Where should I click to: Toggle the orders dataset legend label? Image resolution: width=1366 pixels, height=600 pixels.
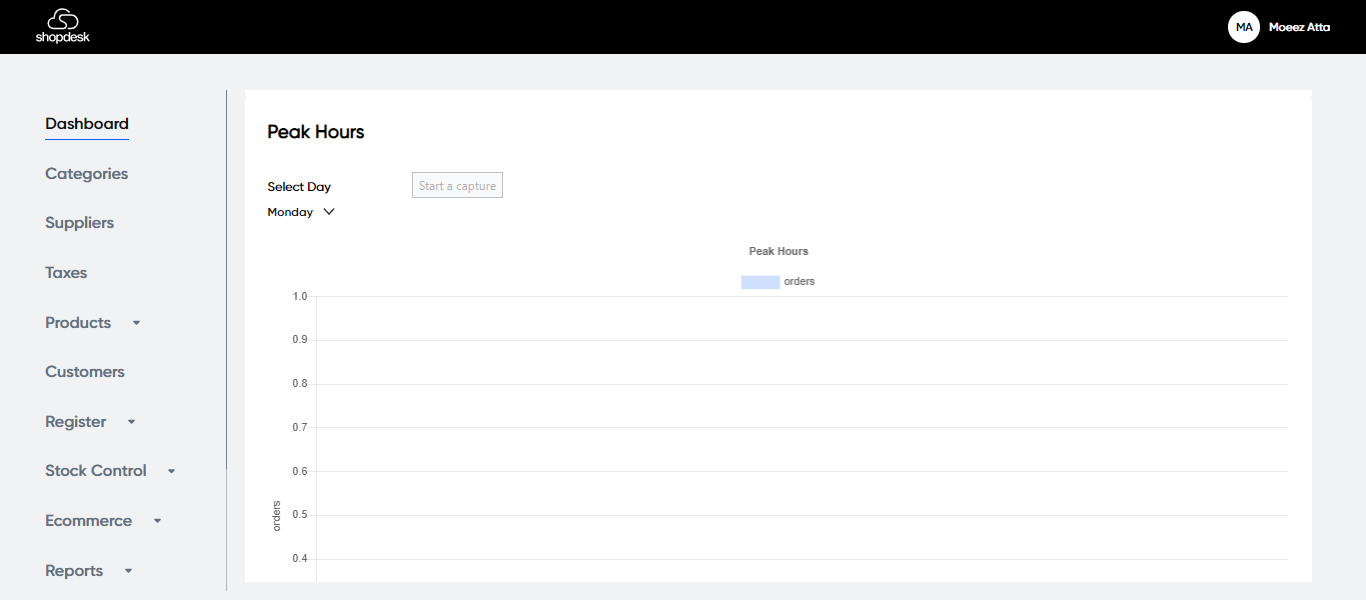pos(799,282)
